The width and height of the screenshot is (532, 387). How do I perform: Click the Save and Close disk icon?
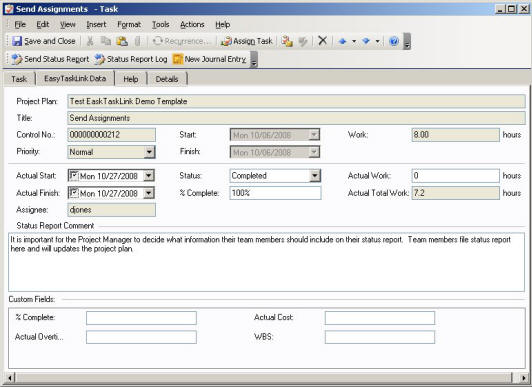tap(17, 41)
